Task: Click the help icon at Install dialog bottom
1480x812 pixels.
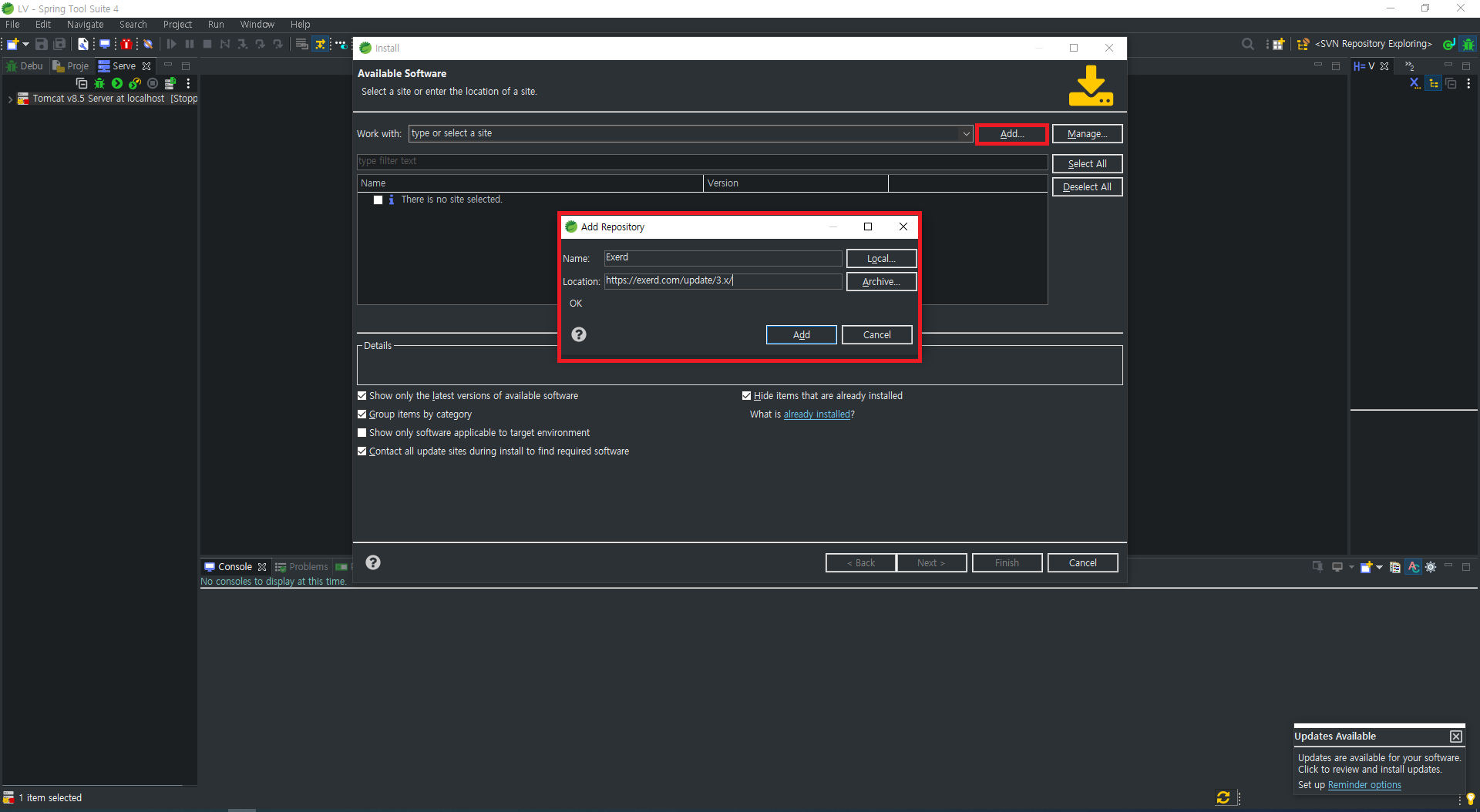Action: tap(373, 562)
